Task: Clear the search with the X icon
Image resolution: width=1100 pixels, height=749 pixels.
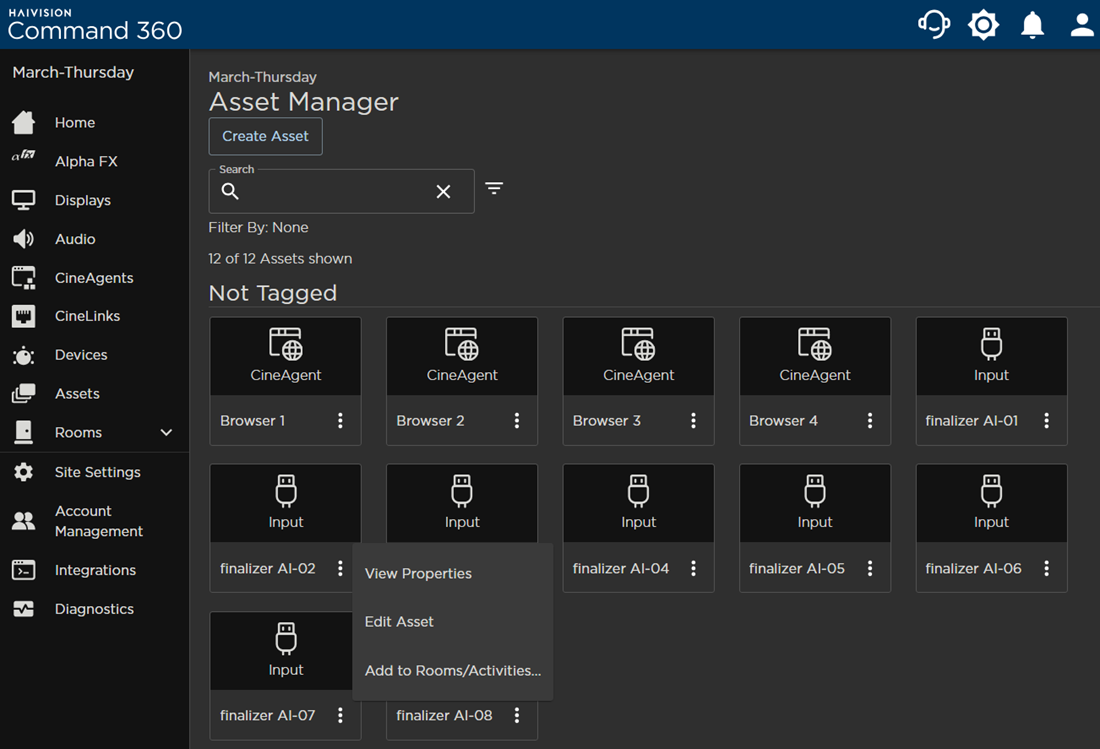Action: (x=443, y=191)
